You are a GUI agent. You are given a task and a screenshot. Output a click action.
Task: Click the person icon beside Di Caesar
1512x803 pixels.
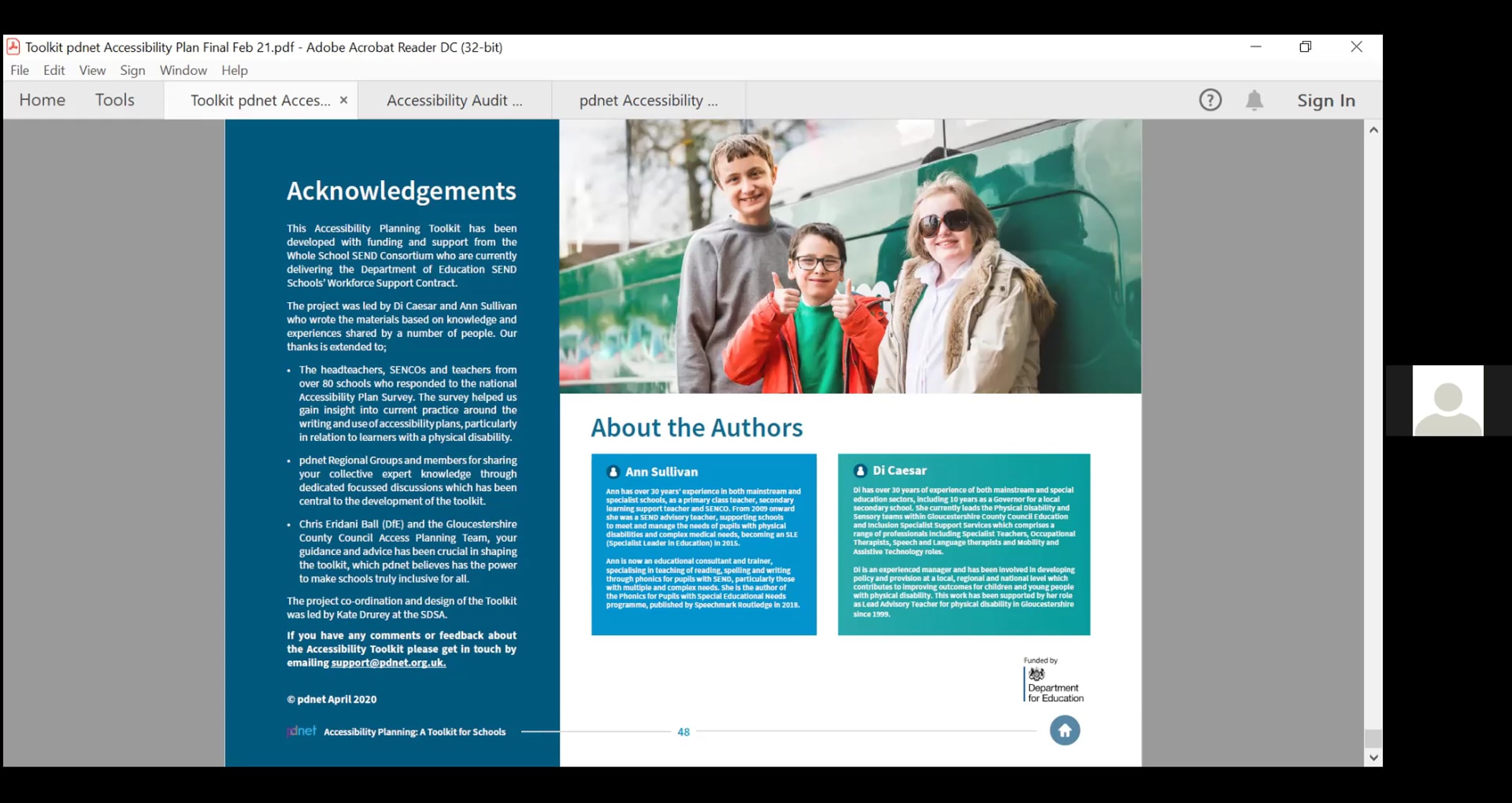pyautogui.click(x=860, y=470)
